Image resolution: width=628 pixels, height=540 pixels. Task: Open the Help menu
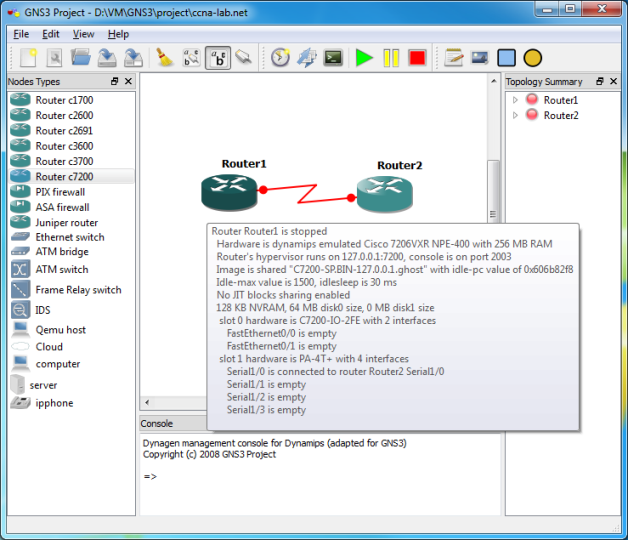click(x=118, y=34)
